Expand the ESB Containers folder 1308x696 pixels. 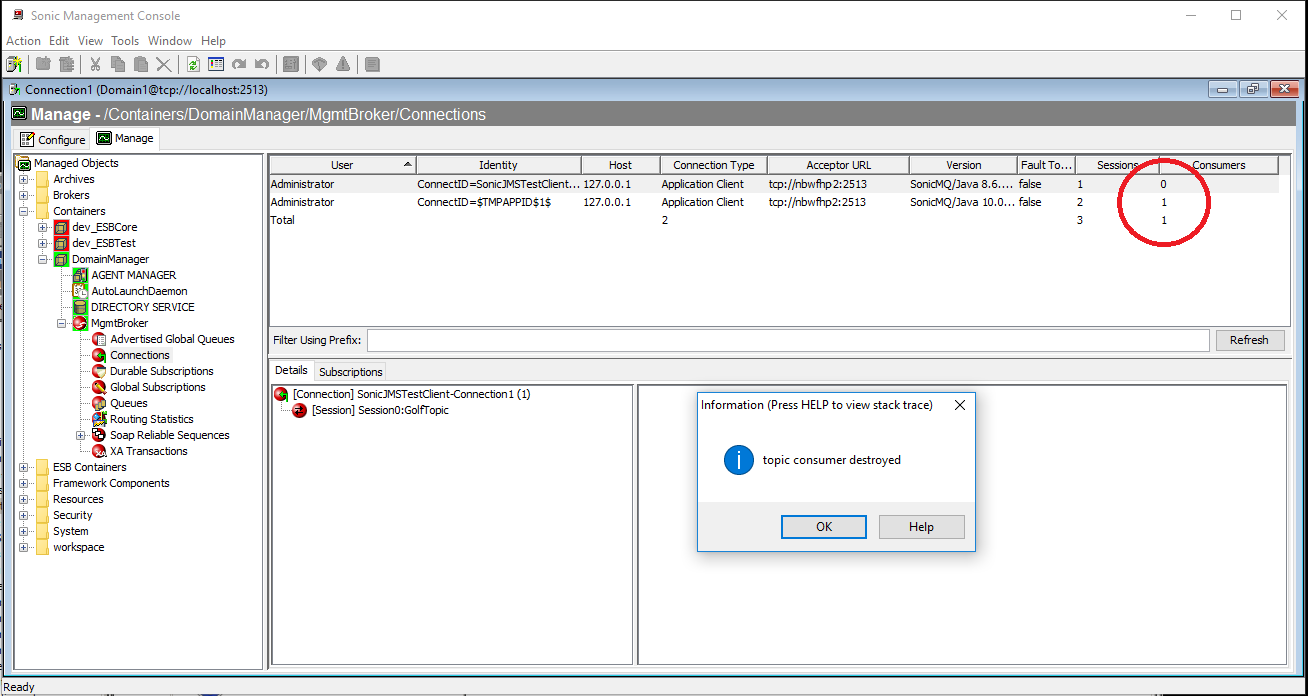tap(24, 467)
